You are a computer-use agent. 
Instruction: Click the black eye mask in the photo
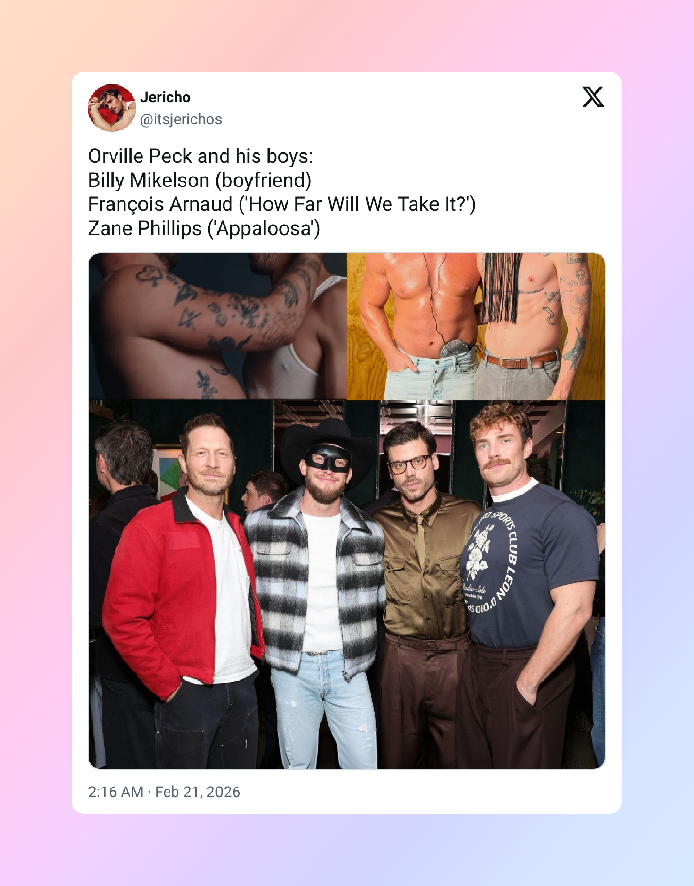point(328,458)
